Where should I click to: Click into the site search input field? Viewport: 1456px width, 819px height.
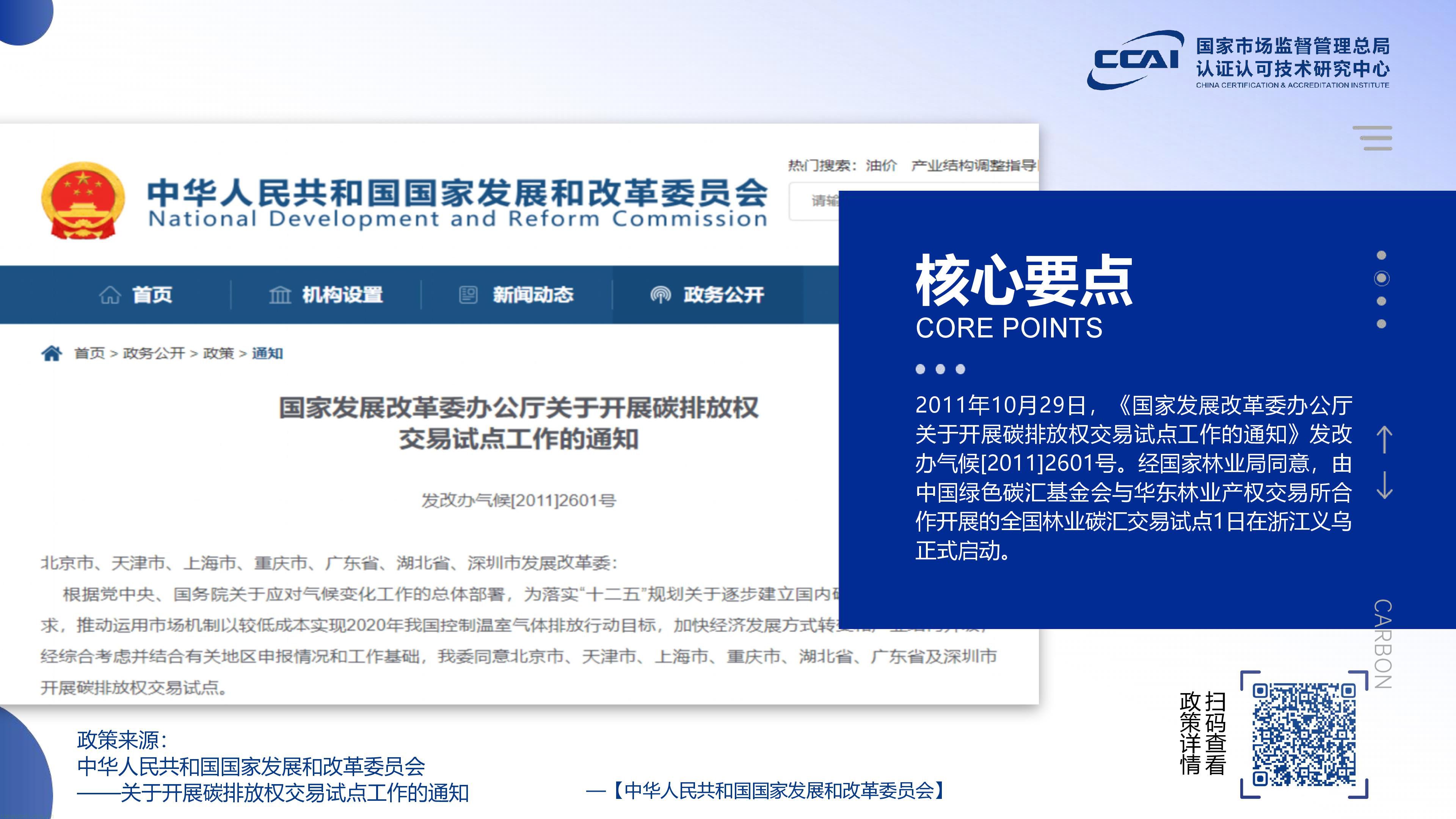click(814, 201)
